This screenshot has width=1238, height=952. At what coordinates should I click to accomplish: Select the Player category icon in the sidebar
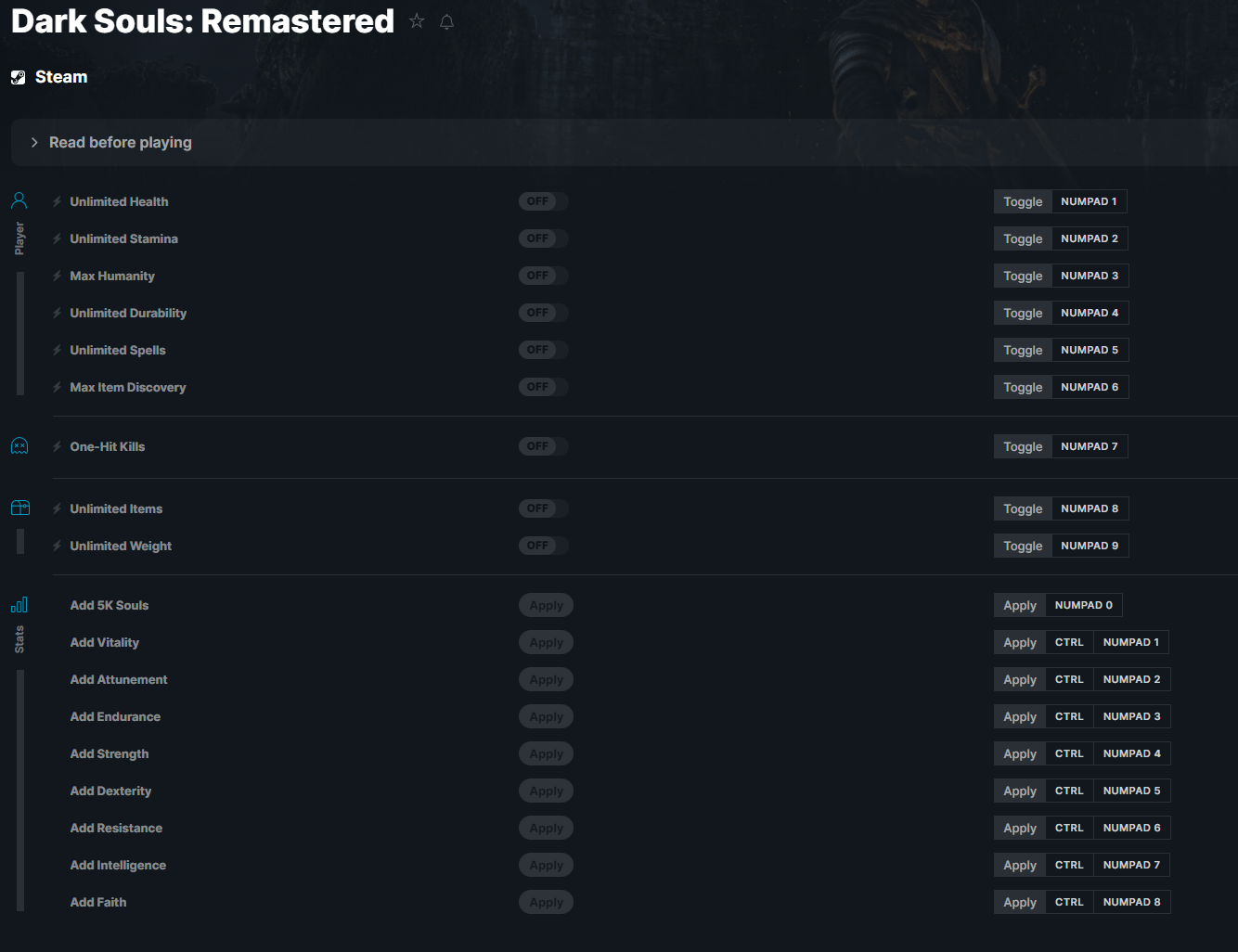pyautogui.click(x=19, y=200)
